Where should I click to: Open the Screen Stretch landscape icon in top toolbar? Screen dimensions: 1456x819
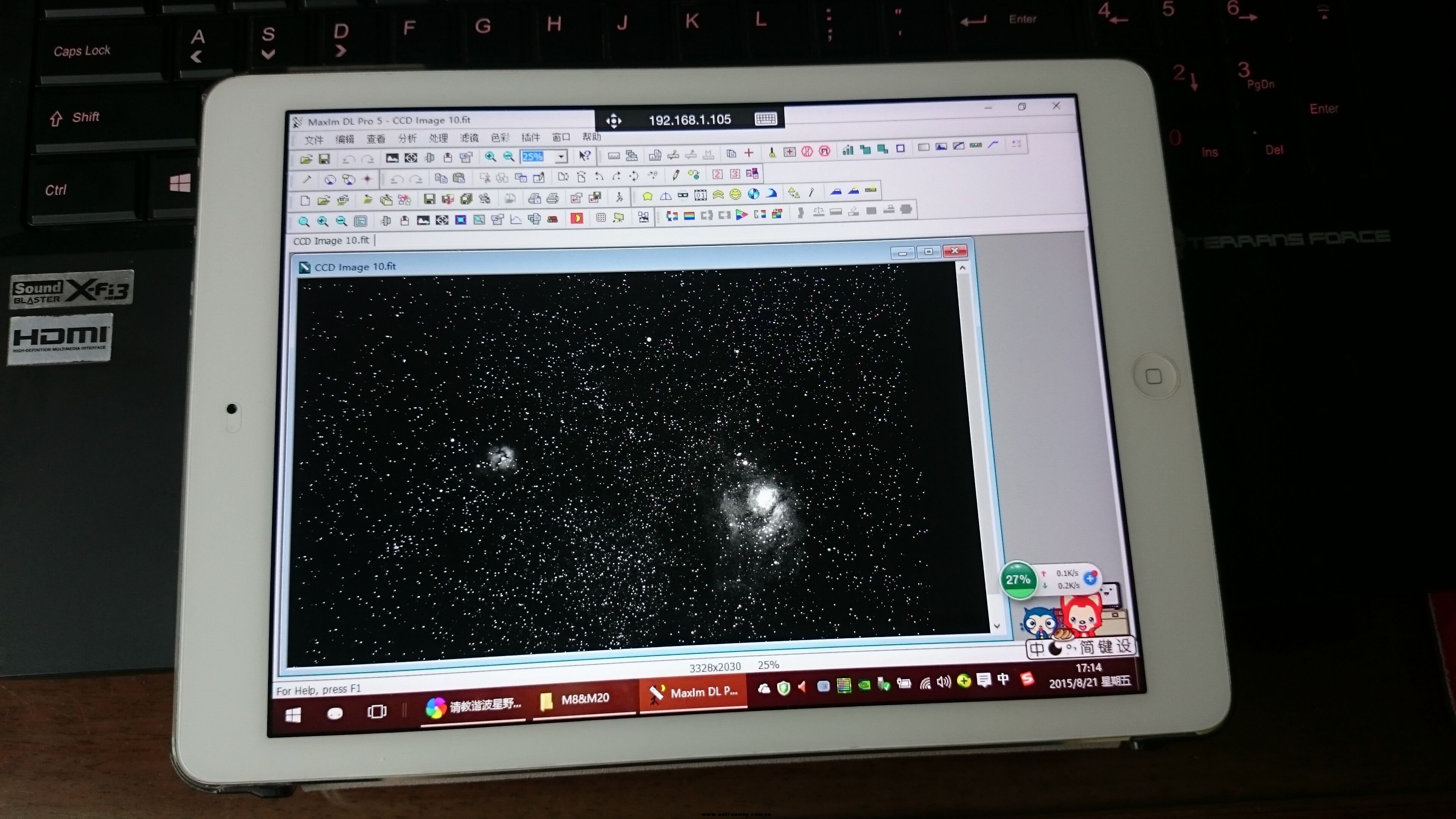click(x=392, y=158)
